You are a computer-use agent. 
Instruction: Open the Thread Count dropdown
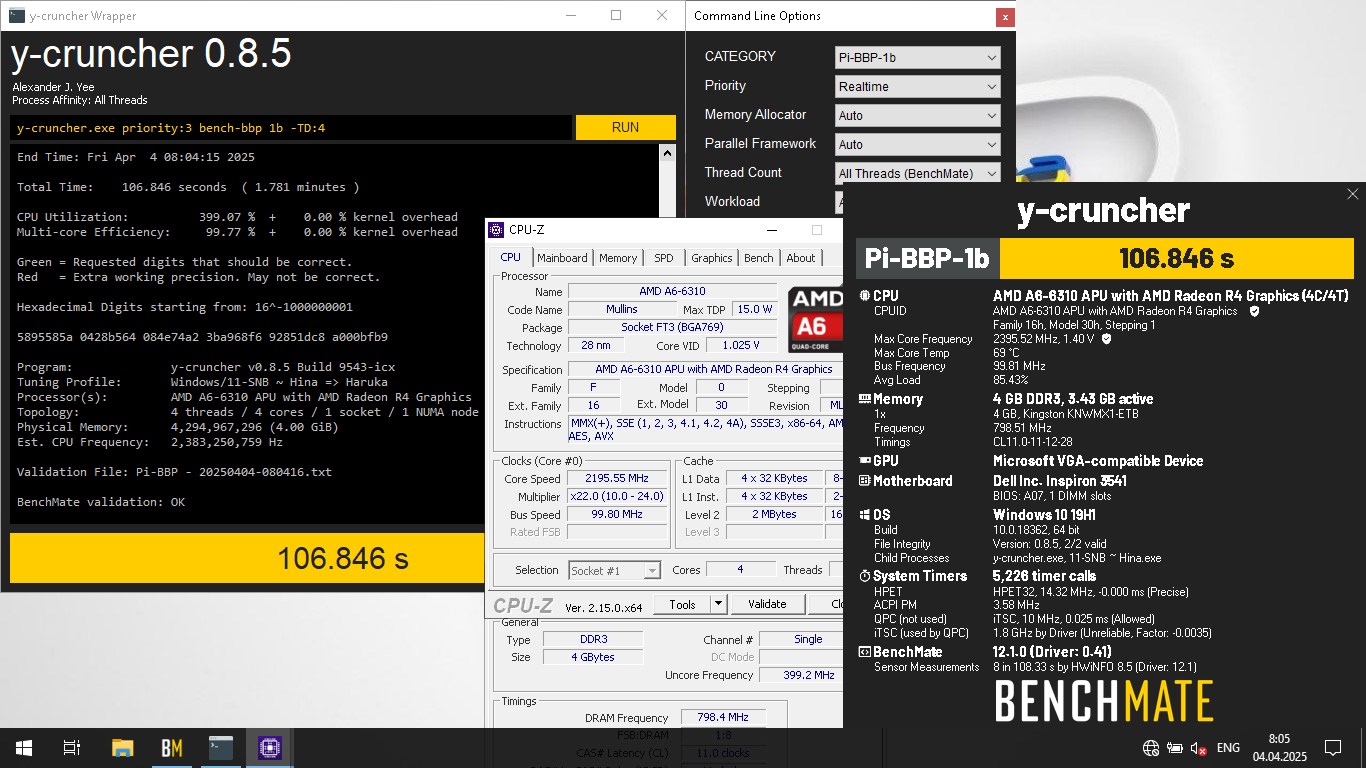(917, 173)
